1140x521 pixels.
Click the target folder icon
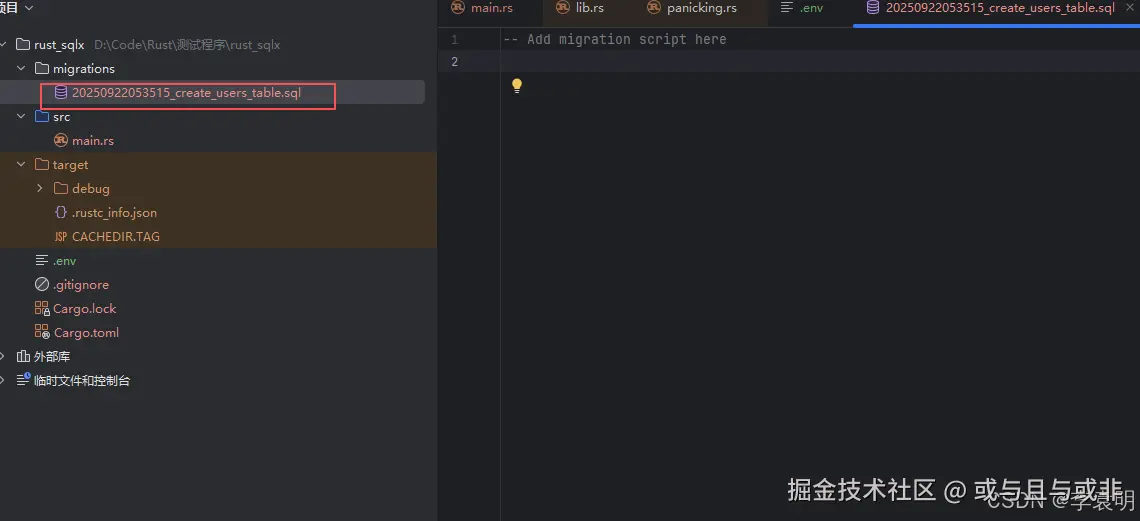coord(41,164)
